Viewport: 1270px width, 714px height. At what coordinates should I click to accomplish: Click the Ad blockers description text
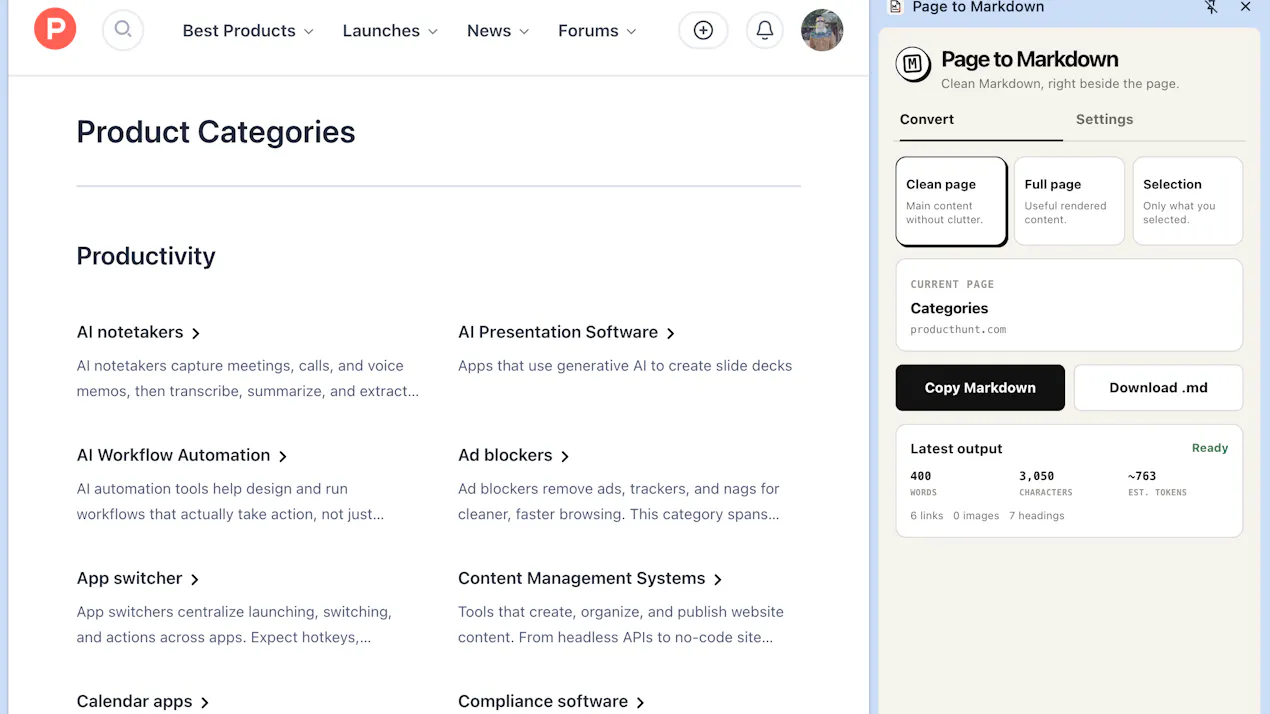tap(619, 502)
